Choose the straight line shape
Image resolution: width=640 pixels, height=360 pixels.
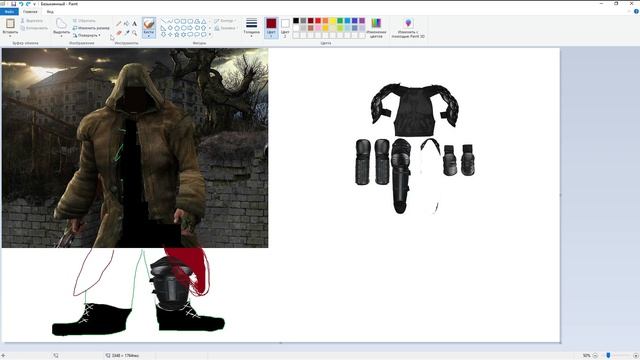tap(163, 21)
